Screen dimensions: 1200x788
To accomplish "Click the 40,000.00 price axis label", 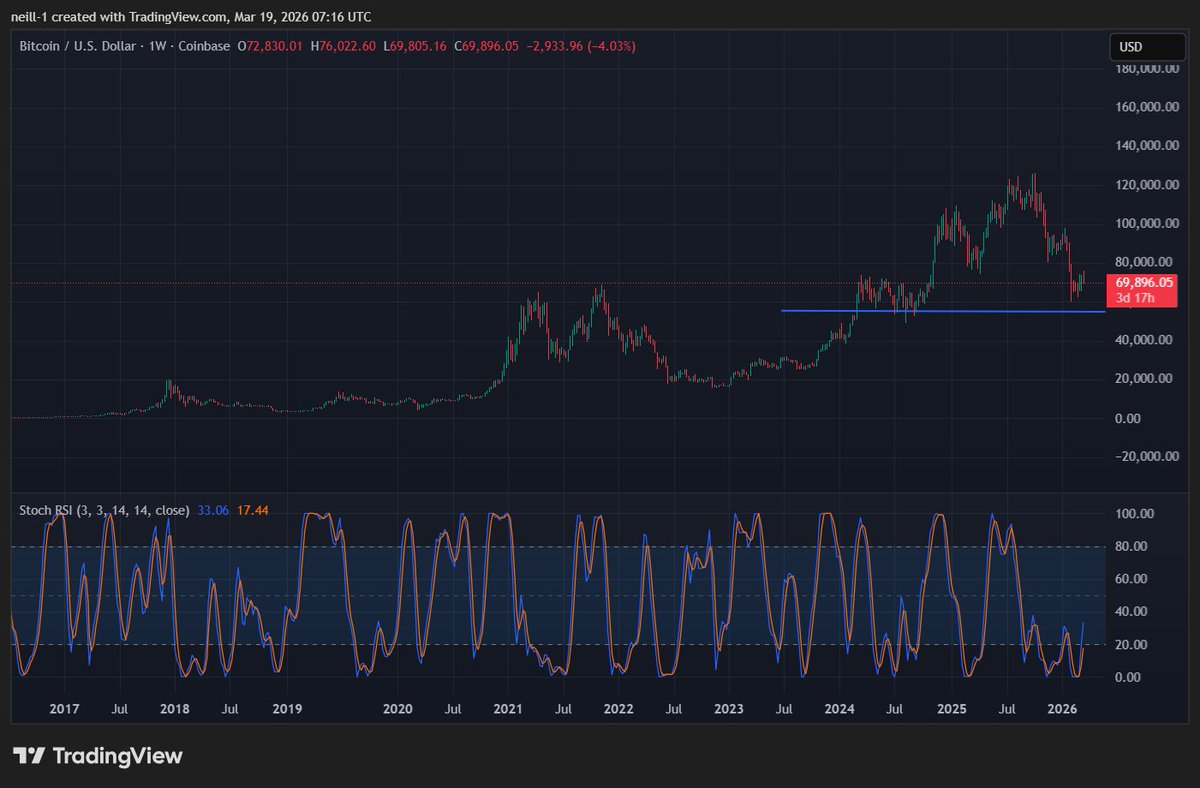I will pos(1145,340).
